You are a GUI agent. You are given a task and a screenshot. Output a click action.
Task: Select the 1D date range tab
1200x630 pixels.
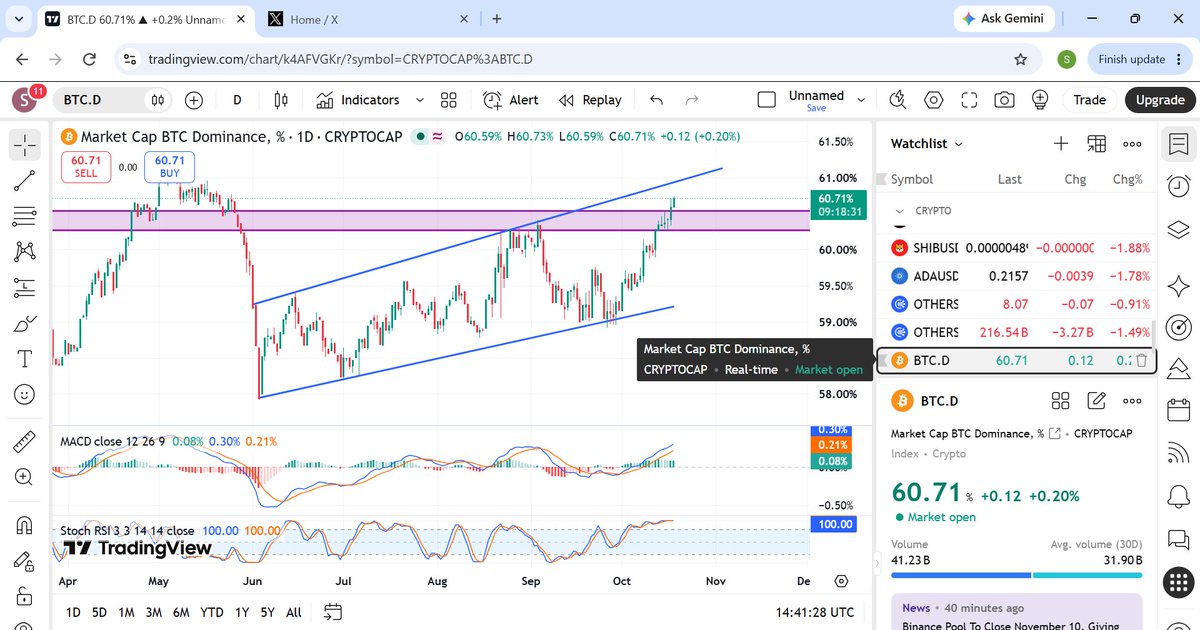[x=74, y=612]
